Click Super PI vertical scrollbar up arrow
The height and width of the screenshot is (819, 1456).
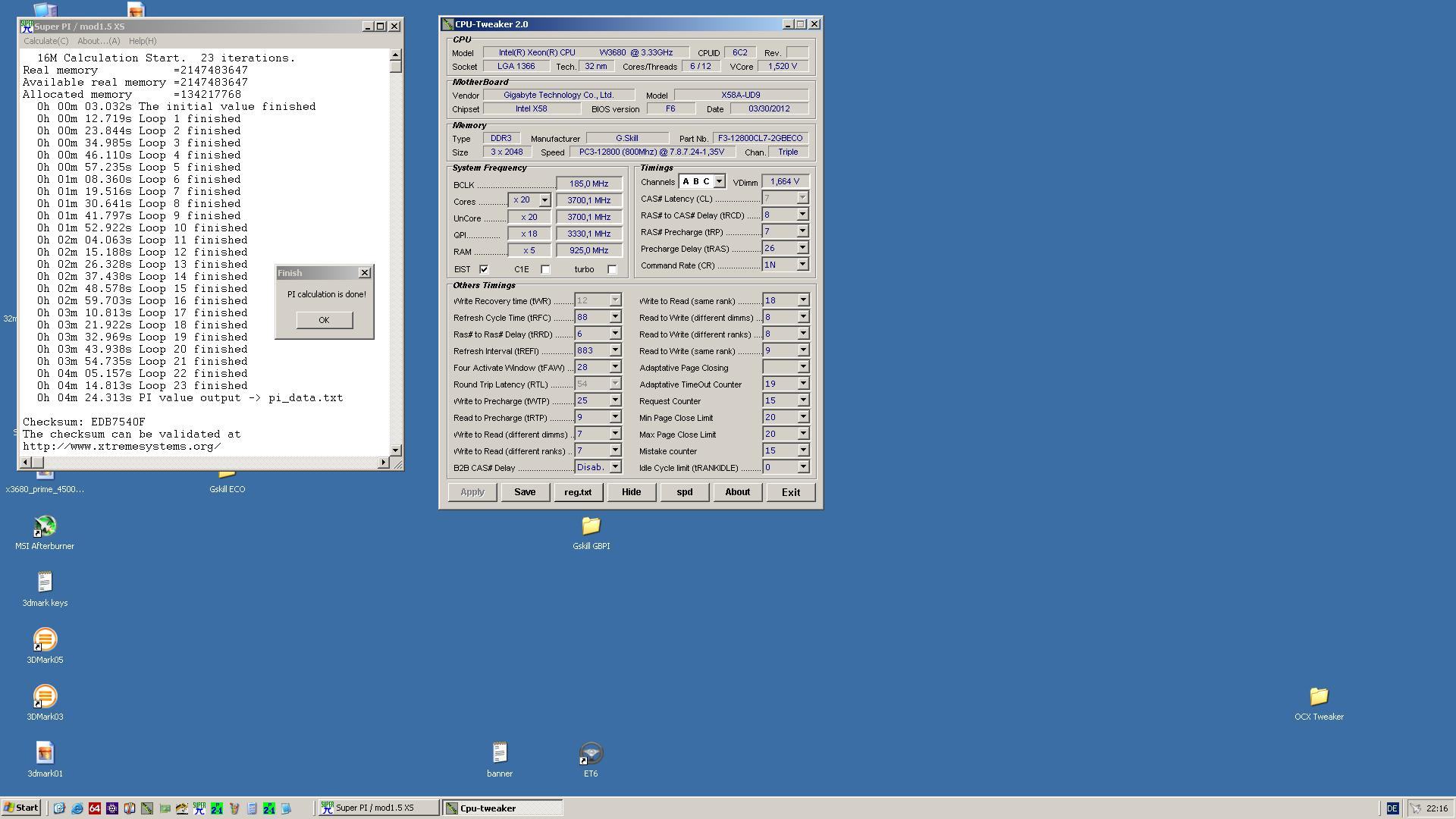(395, 55)
